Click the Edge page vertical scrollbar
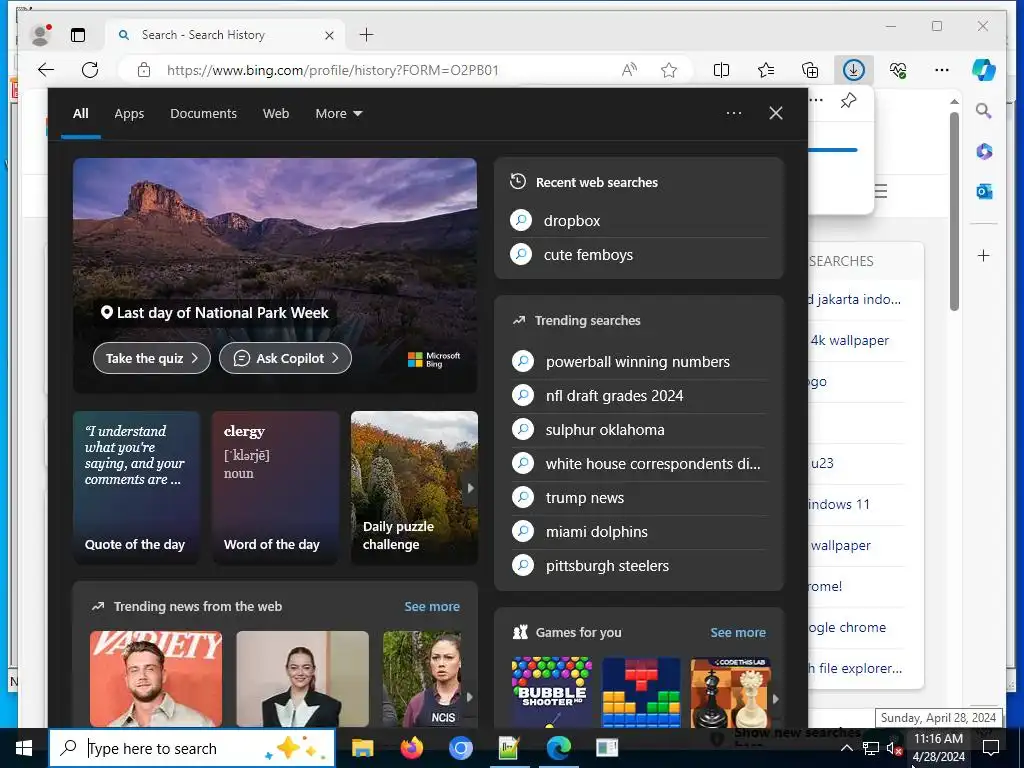Viewport: 1024px width, 768px height. 954,211
